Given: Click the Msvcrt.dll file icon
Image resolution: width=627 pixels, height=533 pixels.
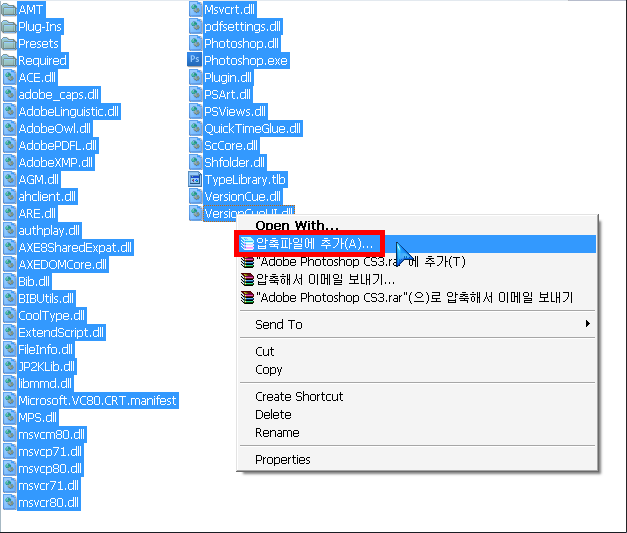Looking at the screenshot, I should tap(195, 9).
